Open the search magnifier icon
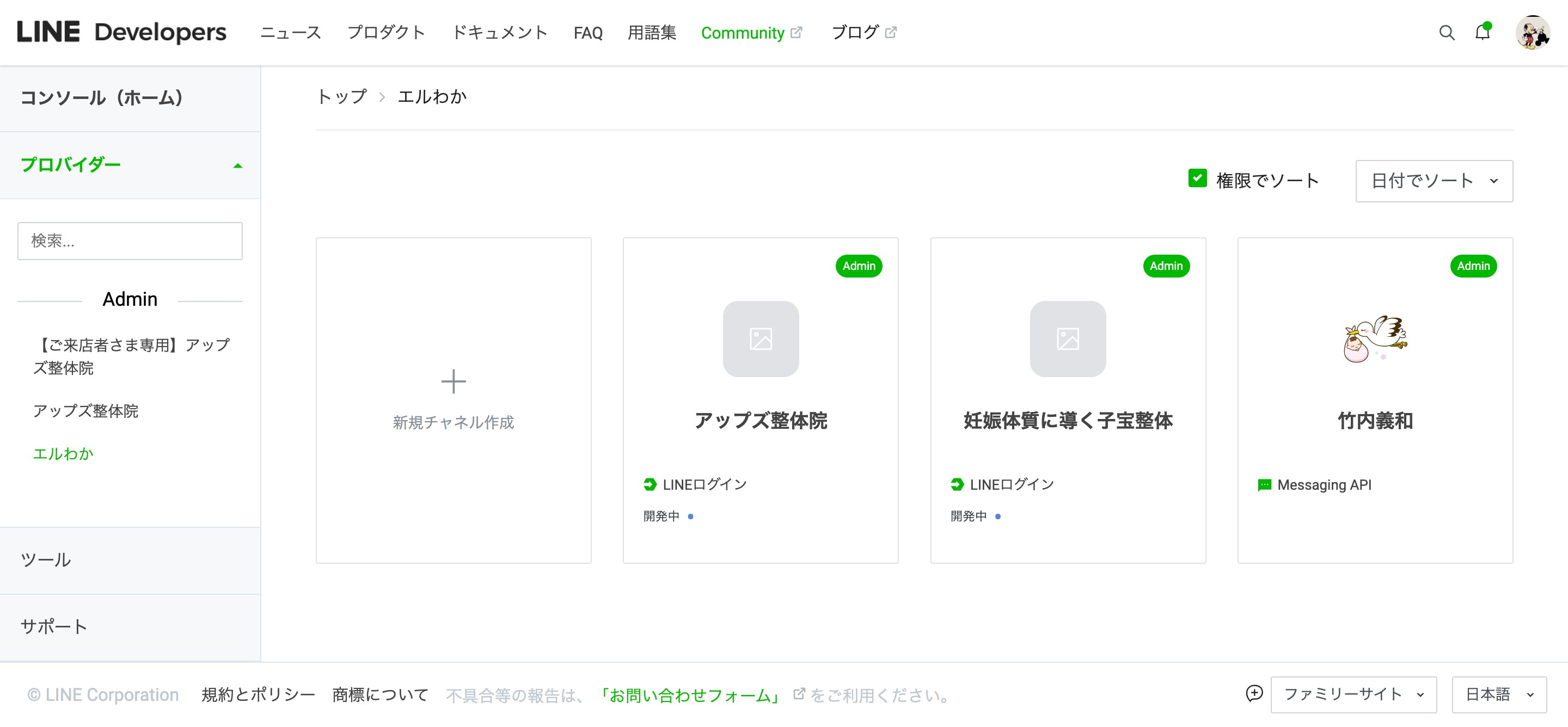1568x727 pixels. click(x=1446, y=33)
